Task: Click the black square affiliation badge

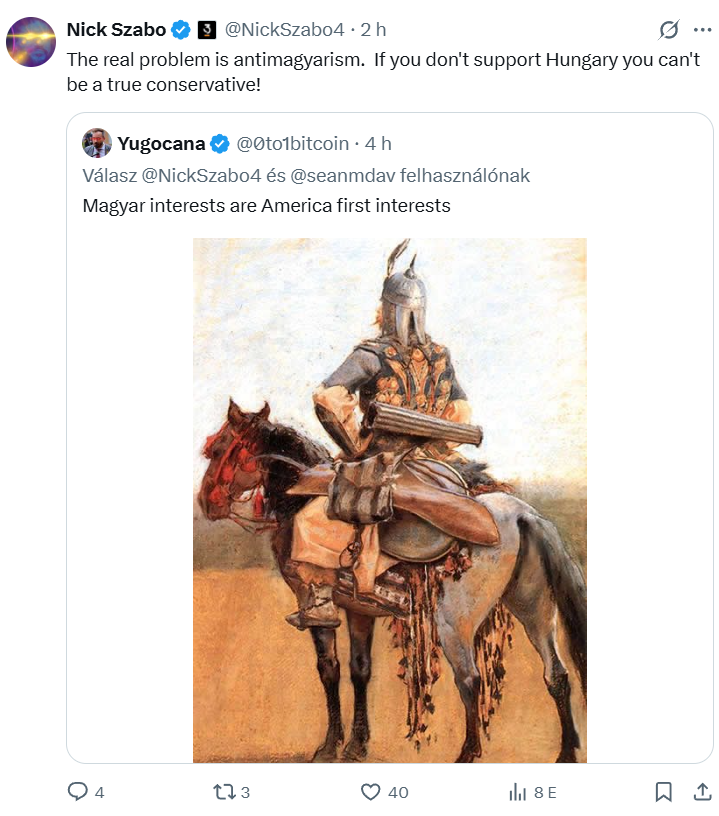Action: coord(207,30)
